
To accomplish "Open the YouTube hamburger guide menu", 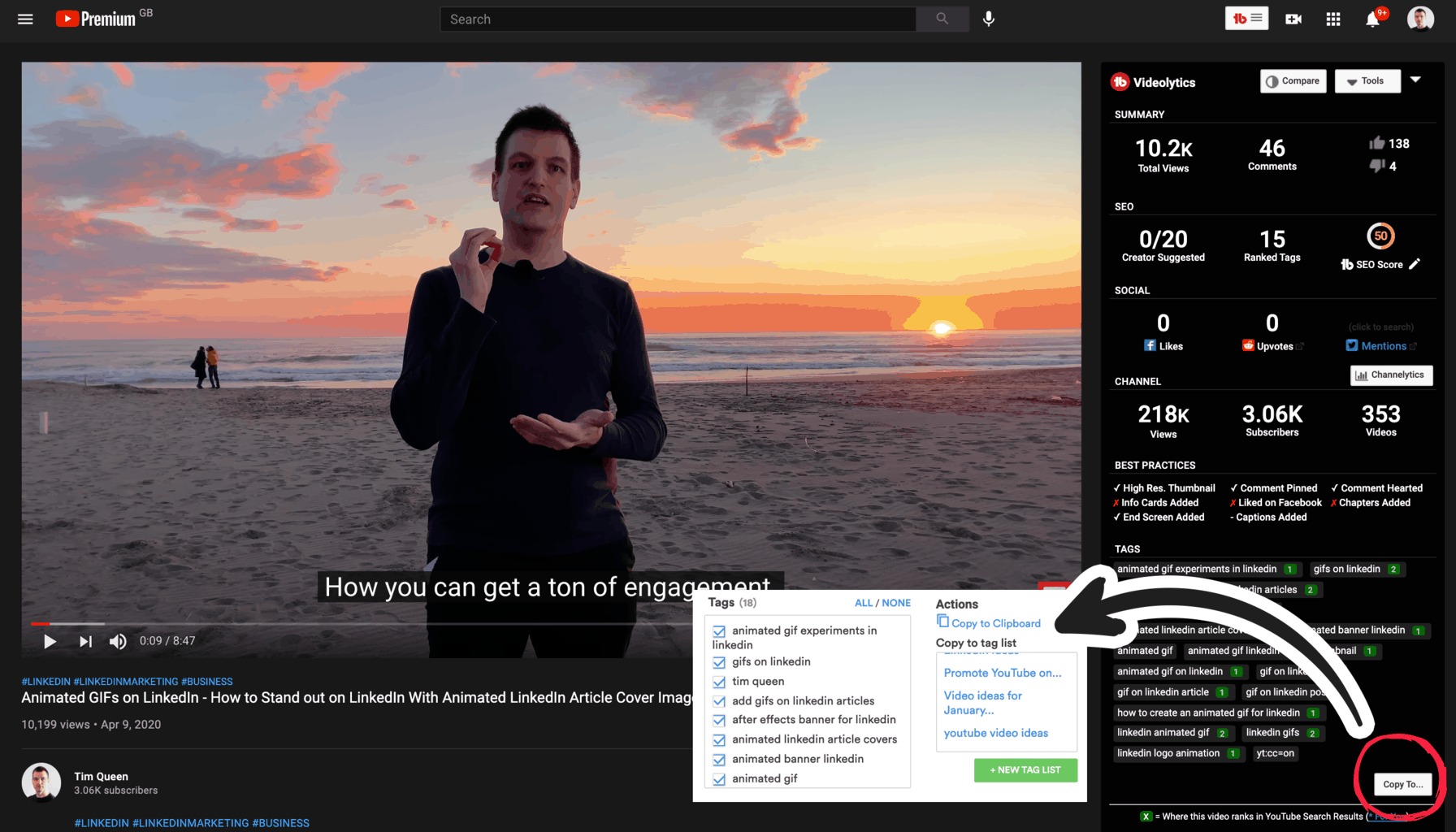I will [x=25, y=19].
